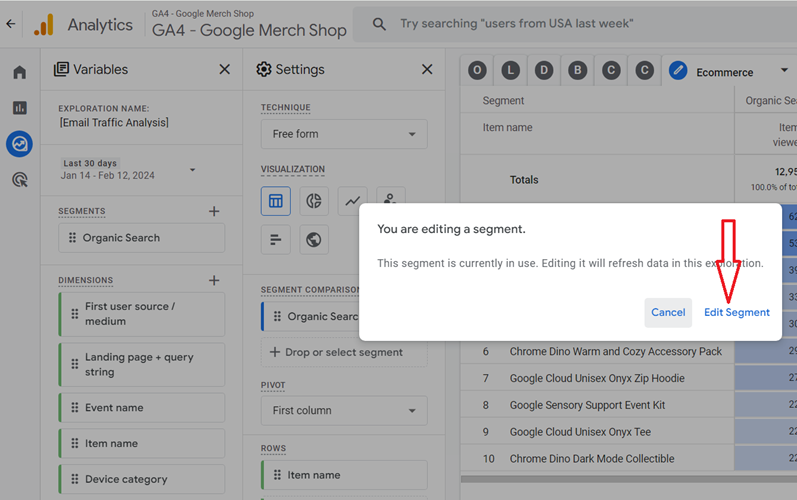Switch to the B tab
The image size is (797, 500).
pyautogui.click(x=577, y=70)
